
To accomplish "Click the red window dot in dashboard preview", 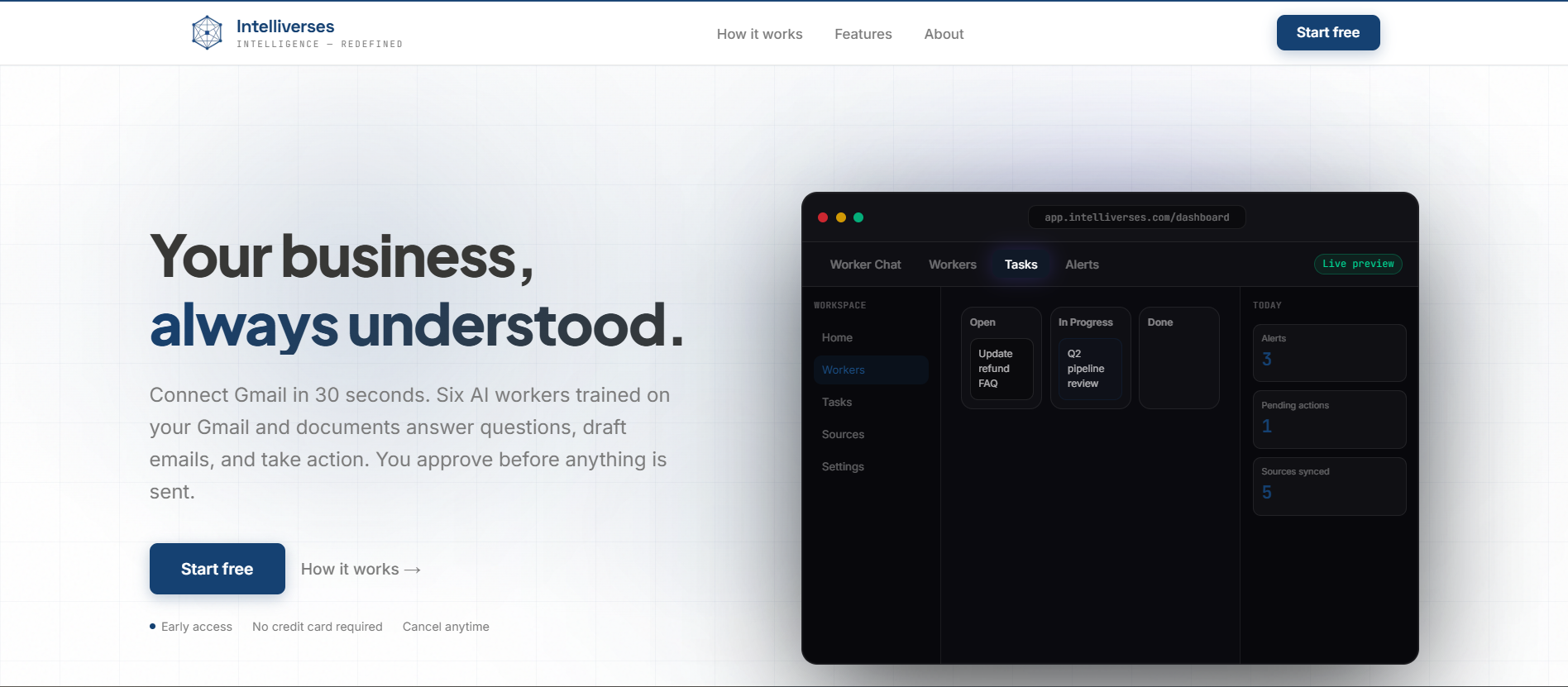I will [x=823, y=217].
